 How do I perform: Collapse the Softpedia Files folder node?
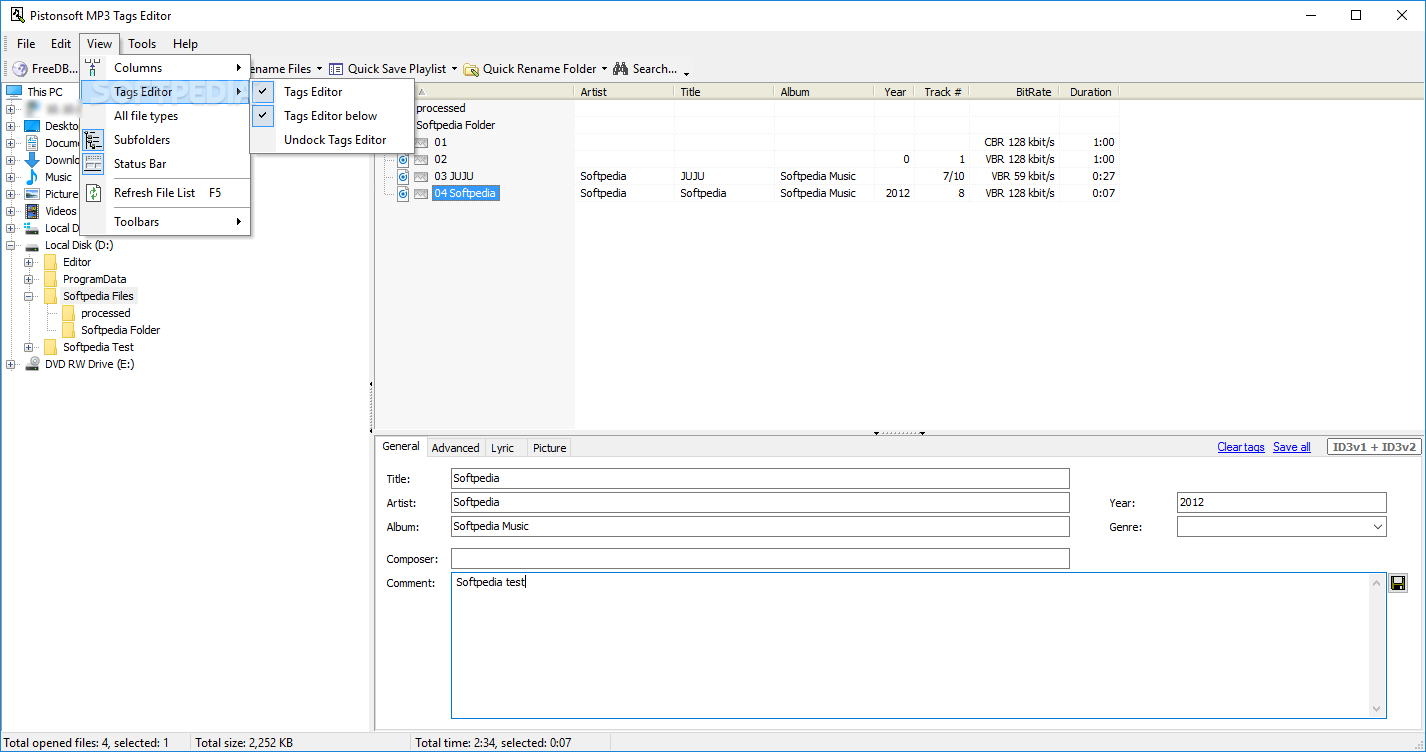click(x=29, y=296)
